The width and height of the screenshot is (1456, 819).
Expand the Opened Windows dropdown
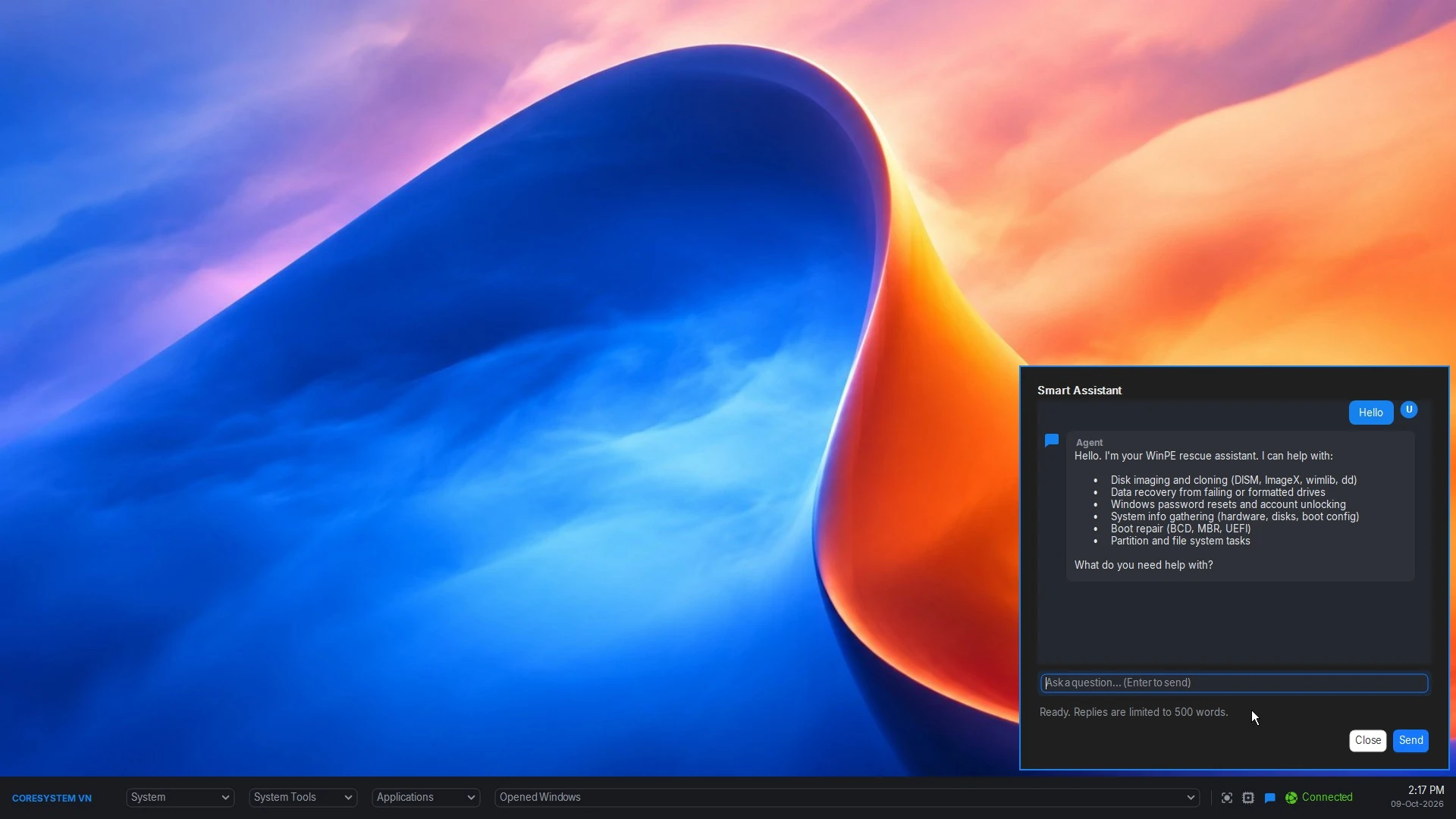[x=847, y=798]
